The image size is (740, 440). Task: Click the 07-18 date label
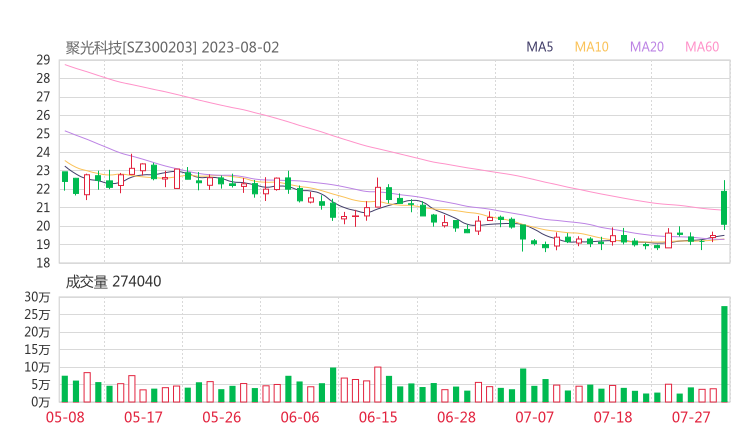[x=613, y=418]
